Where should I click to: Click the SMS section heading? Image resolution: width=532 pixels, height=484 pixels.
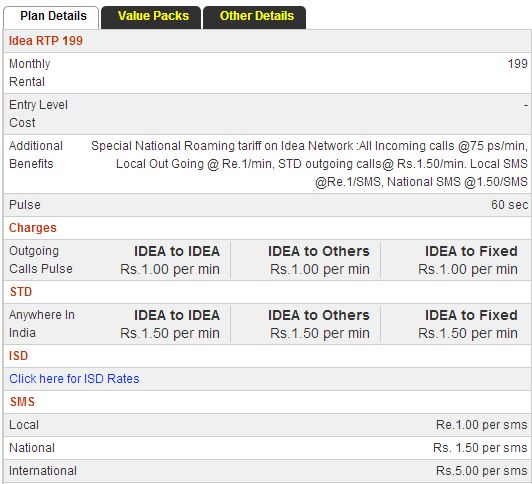coord(22,402)
